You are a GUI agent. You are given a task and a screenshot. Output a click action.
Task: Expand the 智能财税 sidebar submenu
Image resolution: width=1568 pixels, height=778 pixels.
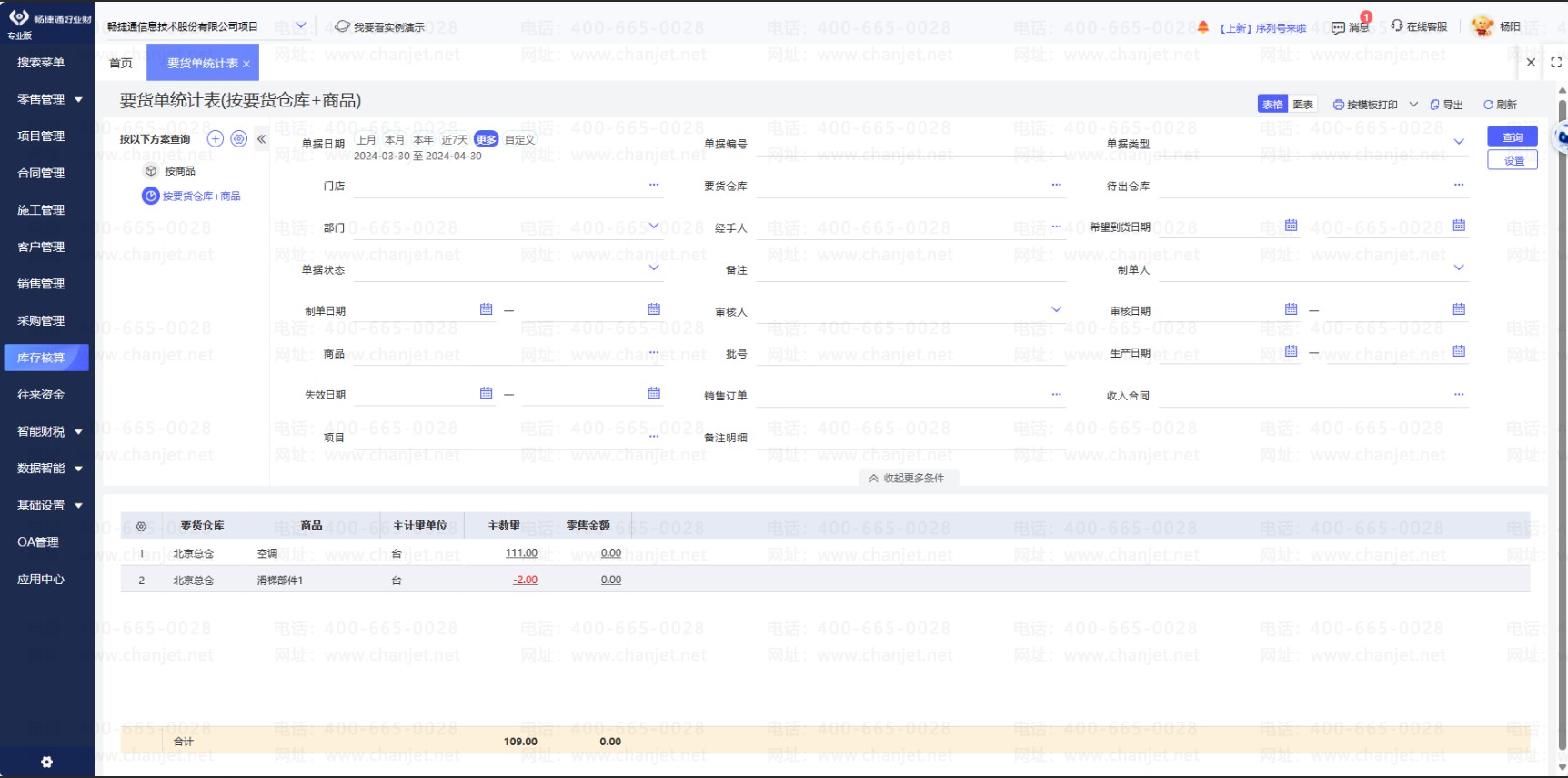78,431
